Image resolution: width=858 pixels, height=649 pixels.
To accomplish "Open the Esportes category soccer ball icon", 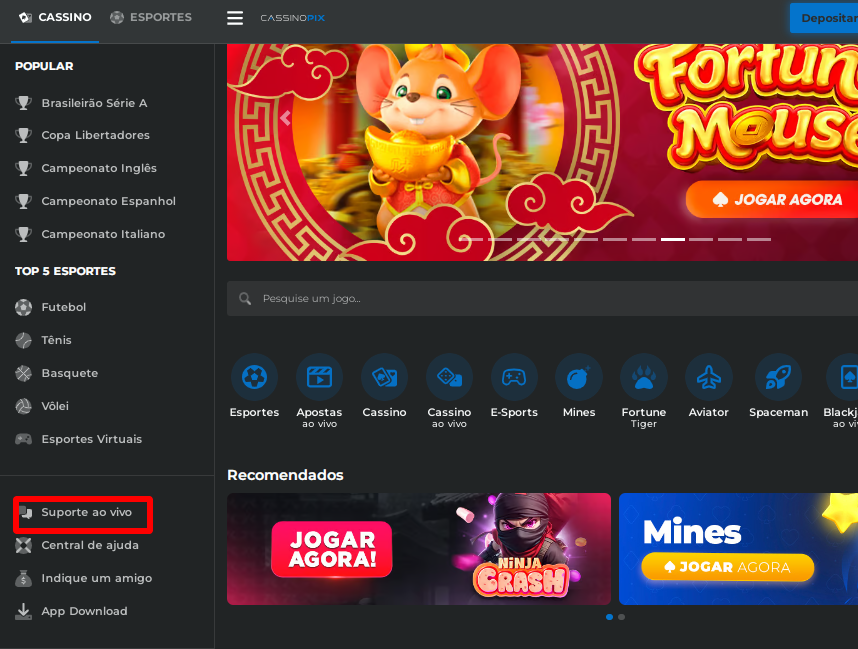I will (254, 377).
